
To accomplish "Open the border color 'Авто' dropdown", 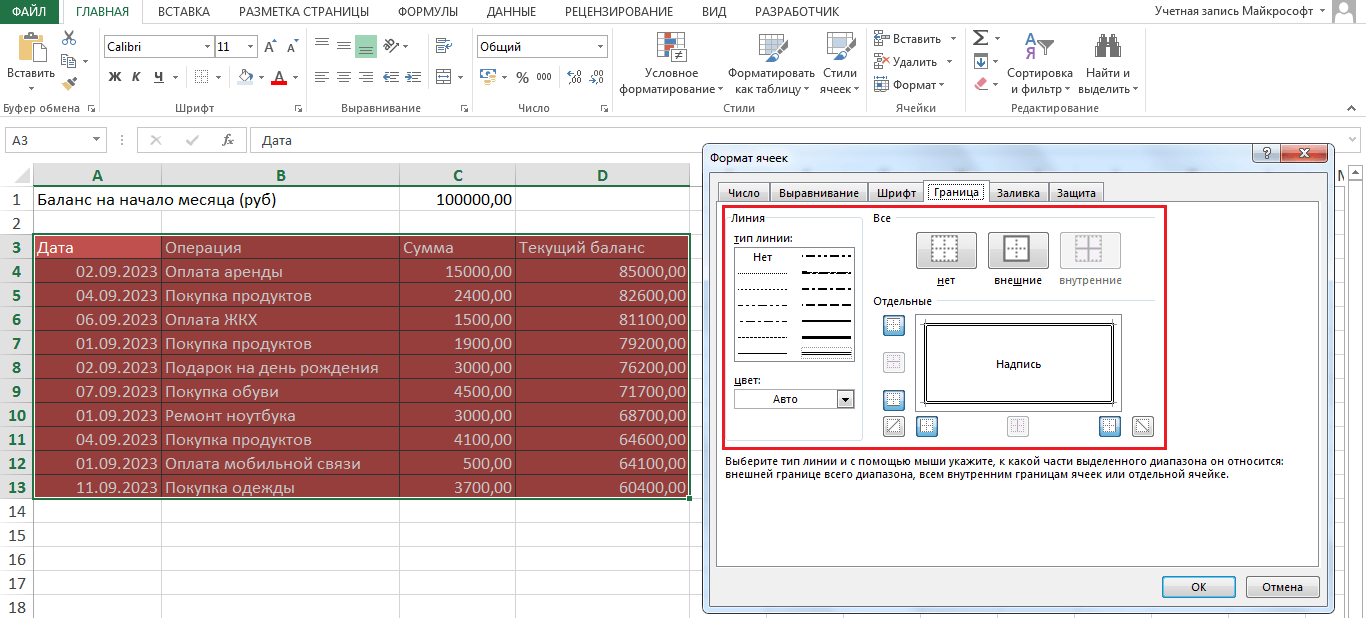I will point(845,399).
